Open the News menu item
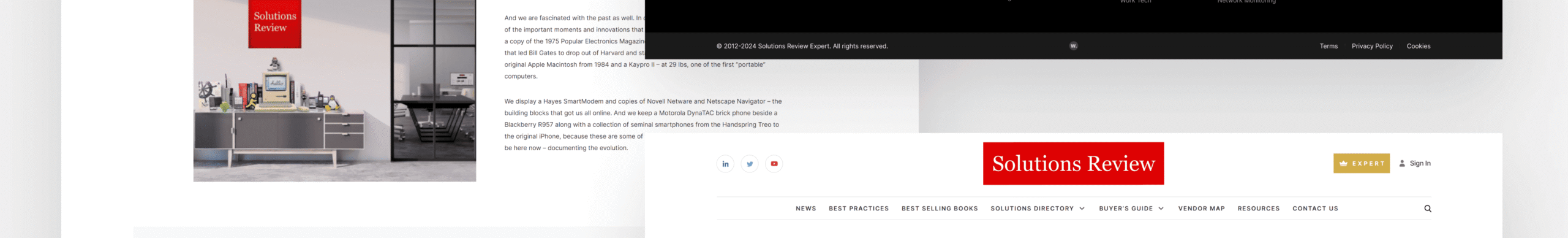 [x=806, y=209]
